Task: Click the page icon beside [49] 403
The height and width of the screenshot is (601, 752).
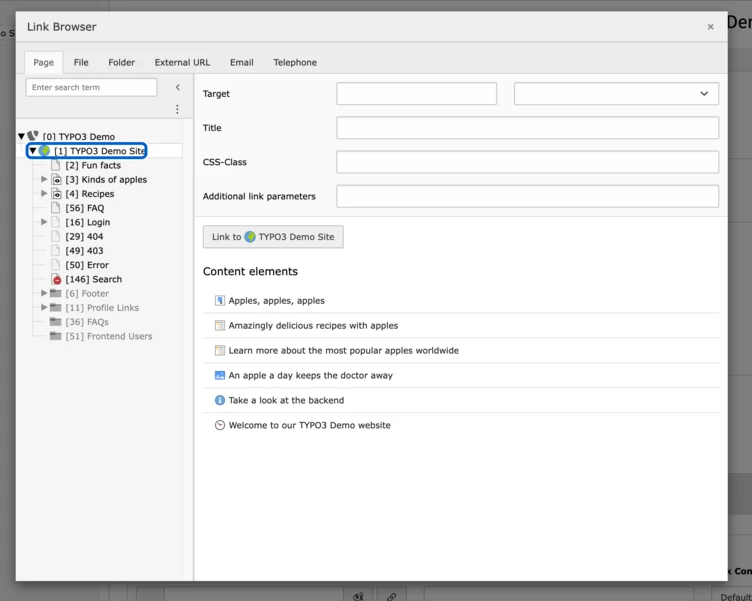Action: [56, 250]
